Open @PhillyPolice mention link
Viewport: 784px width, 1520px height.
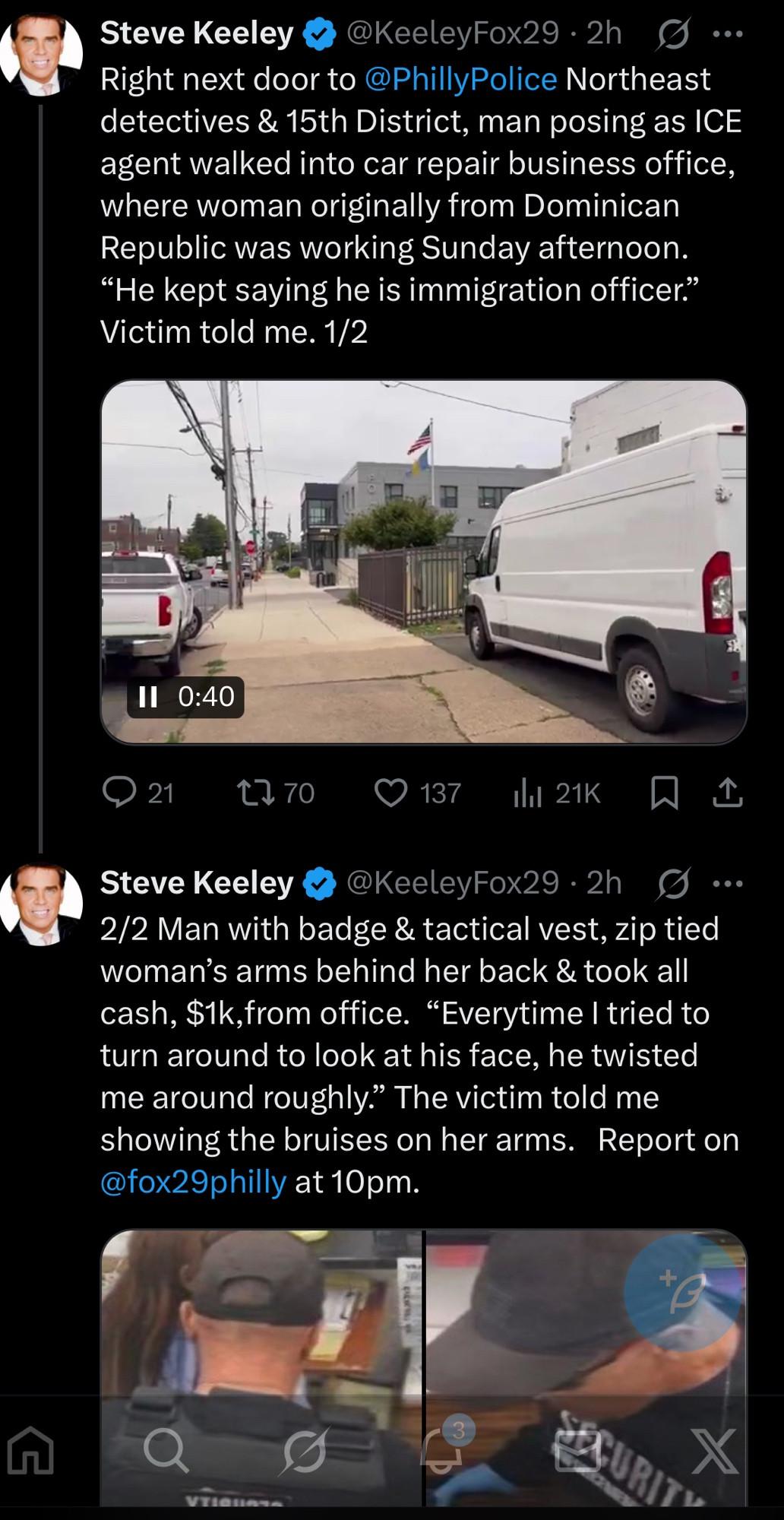(460, 80)
